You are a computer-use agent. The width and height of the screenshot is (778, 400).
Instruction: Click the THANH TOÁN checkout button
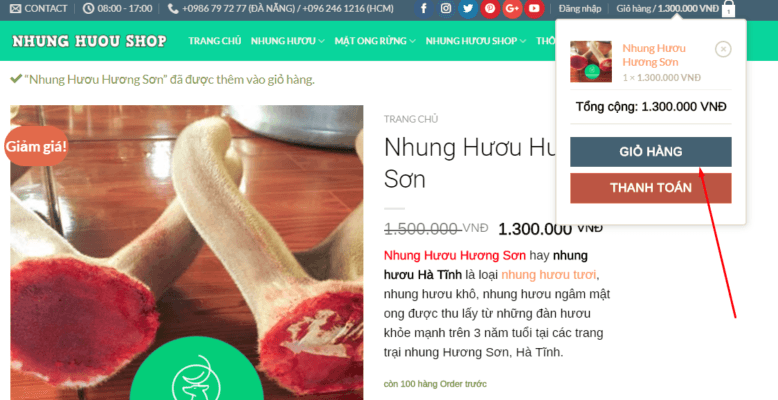point(650,188)
